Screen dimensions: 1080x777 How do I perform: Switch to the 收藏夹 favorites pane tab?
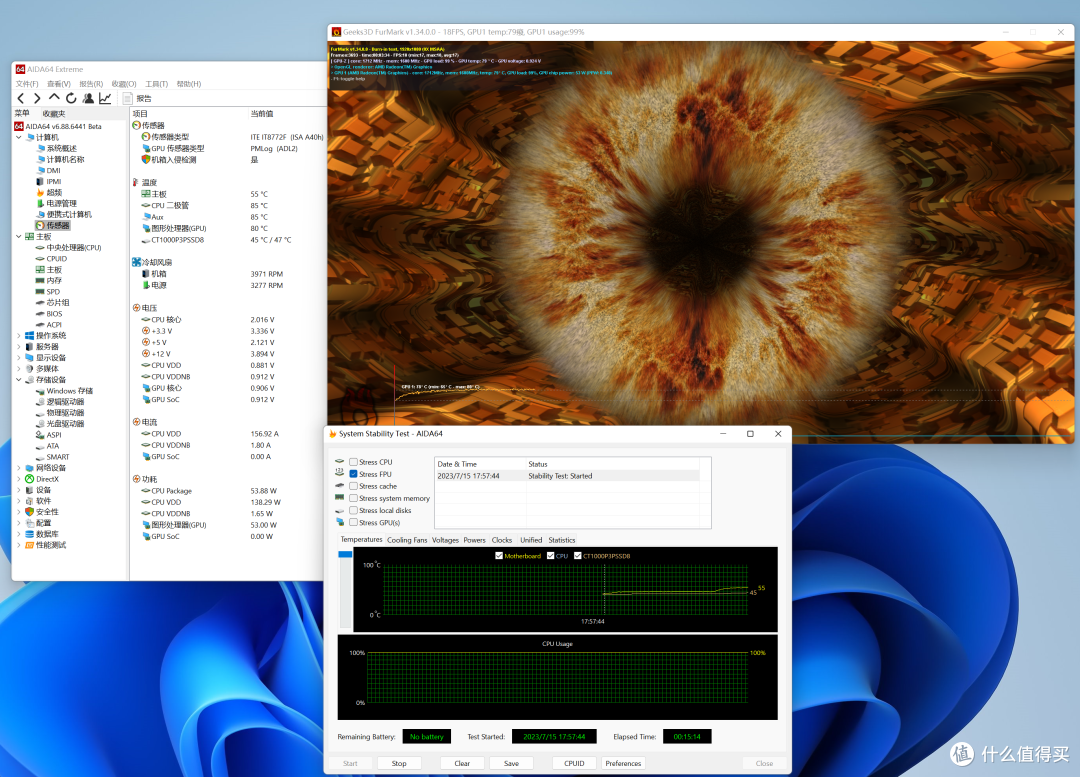click(54, 114)
